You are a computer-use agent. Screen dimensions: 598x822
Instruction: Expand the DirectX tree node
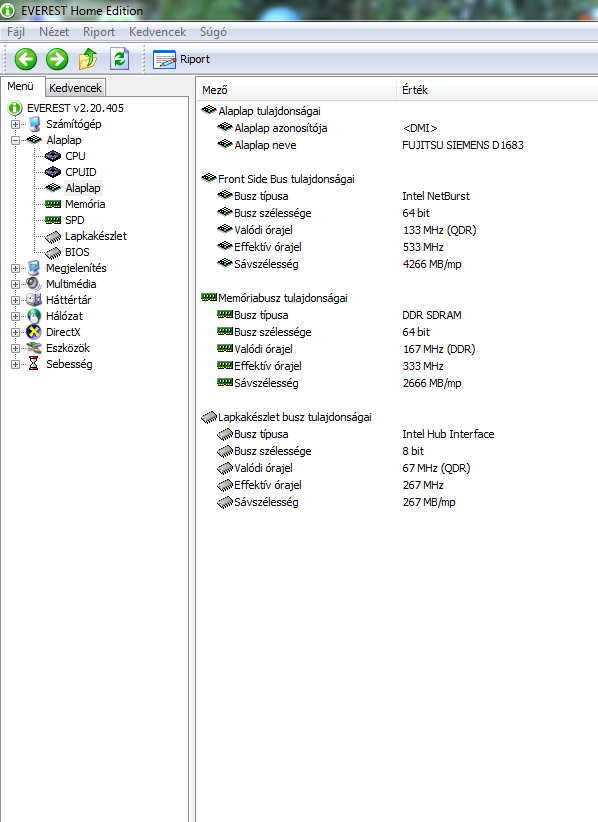15,332
